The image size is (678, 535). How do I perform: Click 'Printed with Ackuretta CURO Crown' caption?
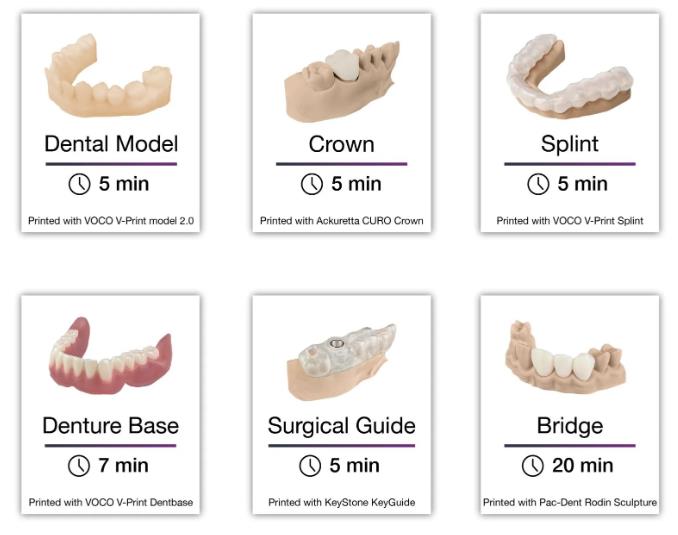pyautogui.click(x=341, y=220)
